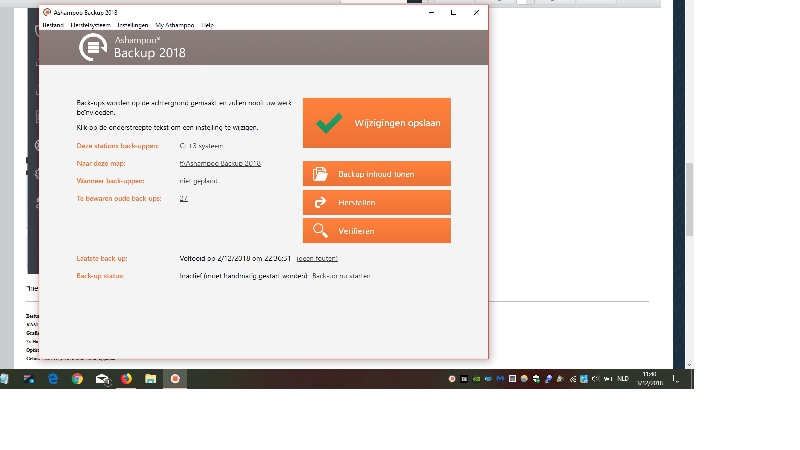Viewport: 800px width, 450px height.
Task: Click the green checkmark icon on Wijzigingen opslaan
Action: 329,123
